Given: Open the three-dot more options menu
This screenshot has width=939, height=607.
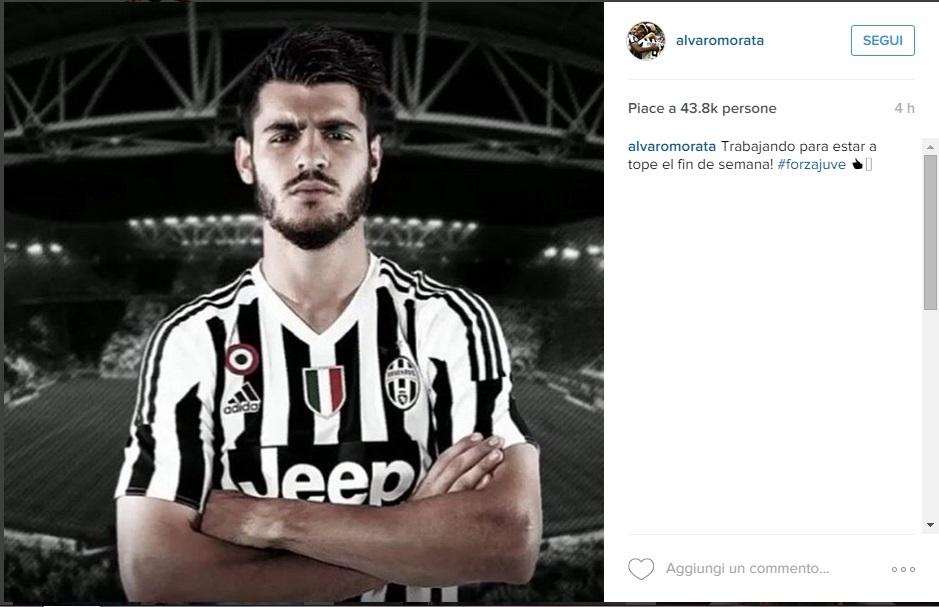Looking at the screenshot, I should [903, 569].
